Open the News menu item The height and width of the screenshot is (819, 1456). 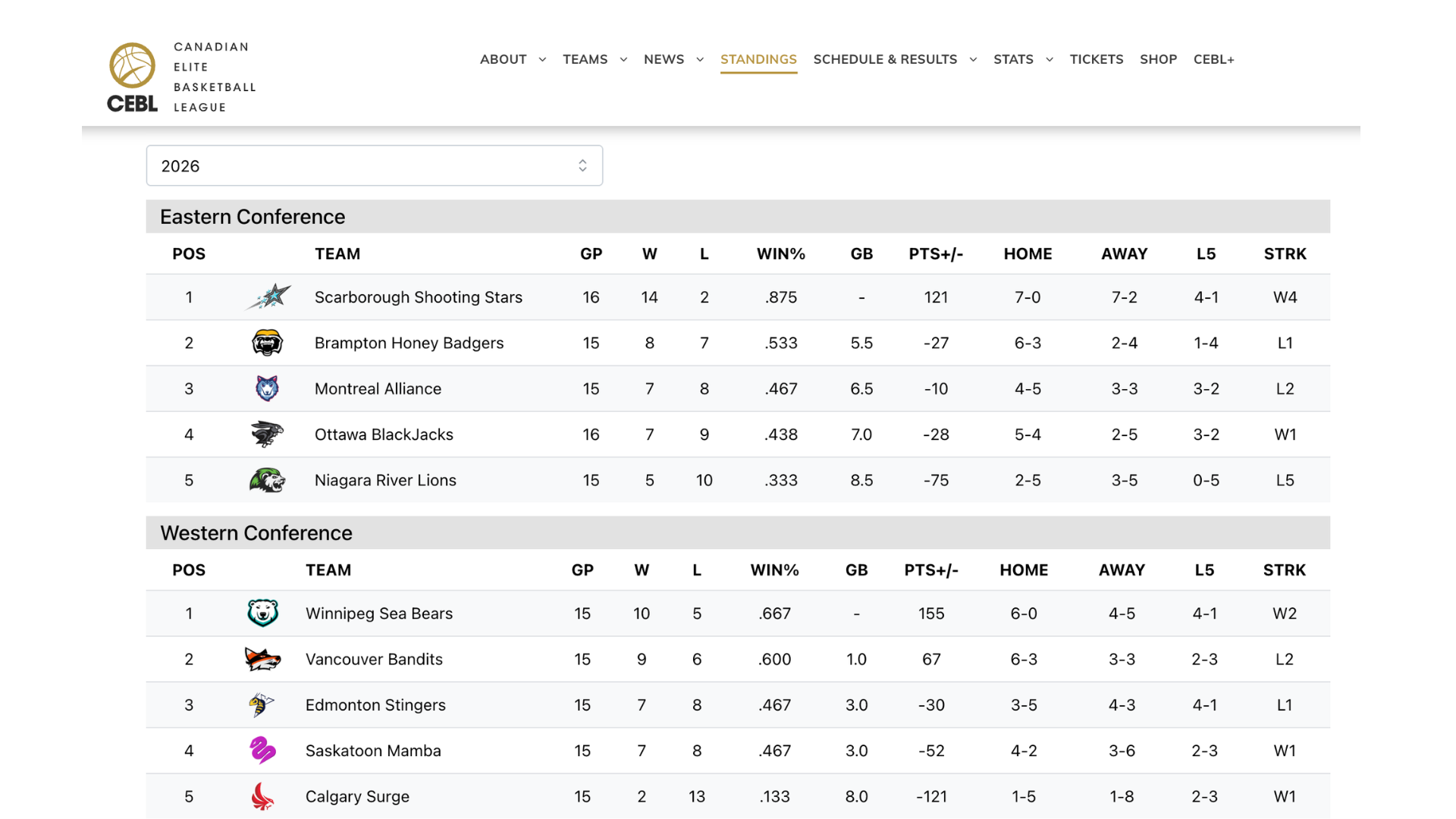pos(664,59)
